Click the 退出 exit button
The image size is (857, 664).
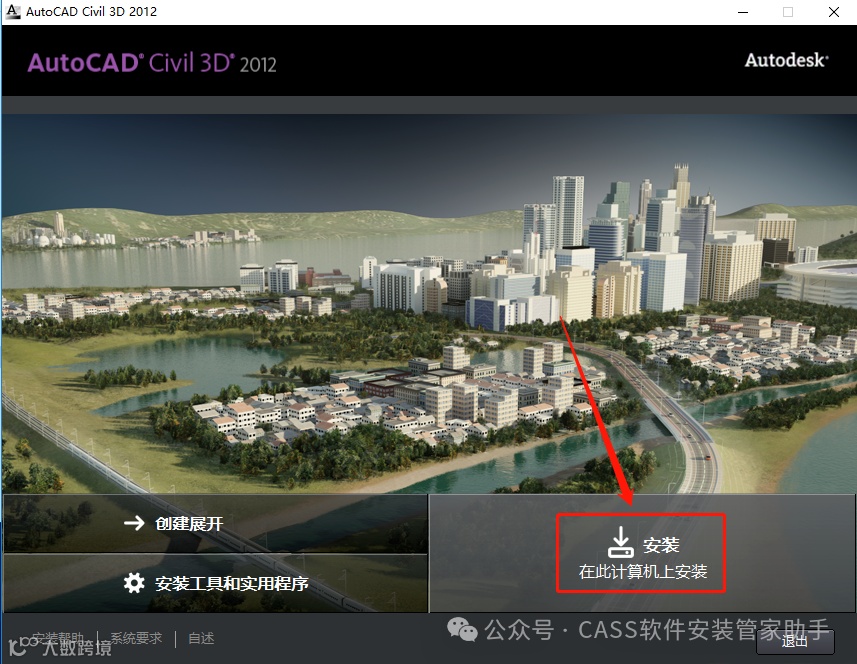coord(795,641)
